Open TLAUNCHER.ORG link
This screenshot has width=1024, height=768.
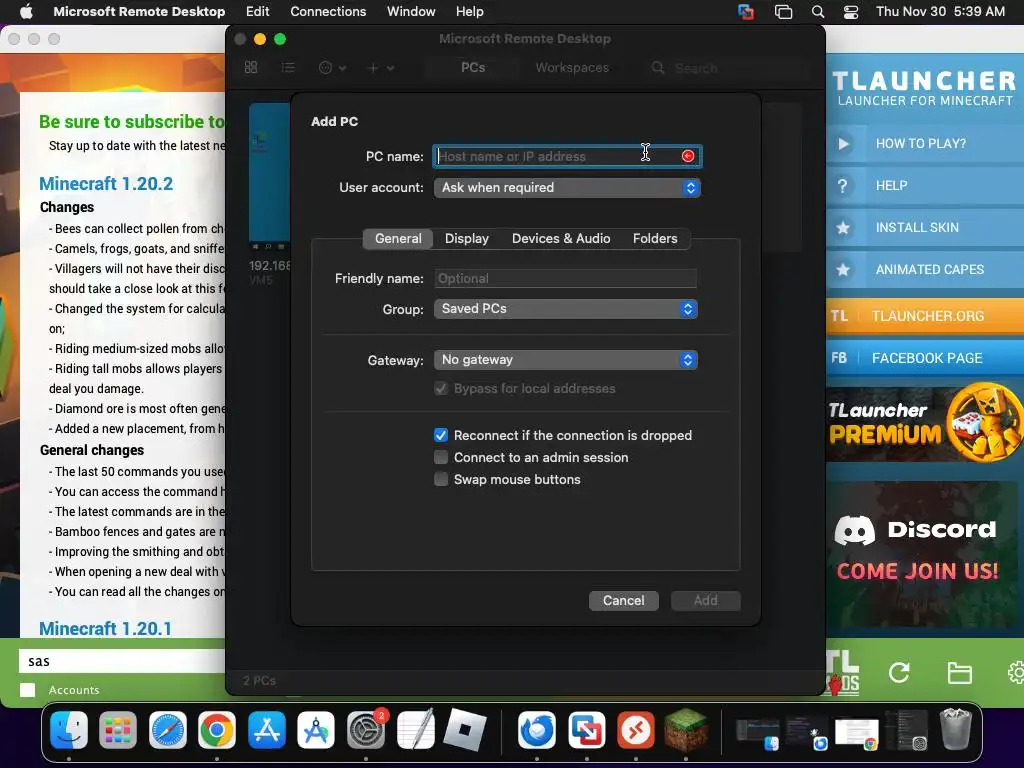click(925, 316)
